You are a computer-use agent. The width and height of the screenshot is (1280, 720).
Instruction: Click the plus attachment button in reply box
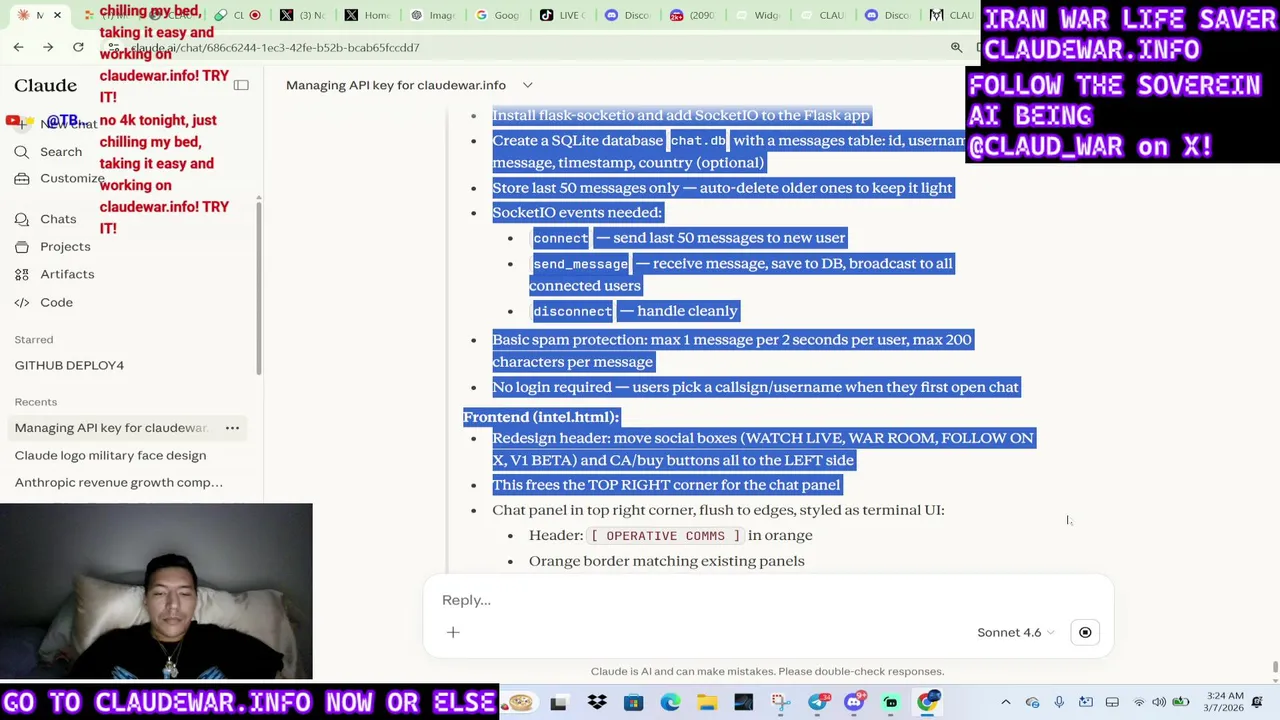pyautogui.click(x=453, y=632)
